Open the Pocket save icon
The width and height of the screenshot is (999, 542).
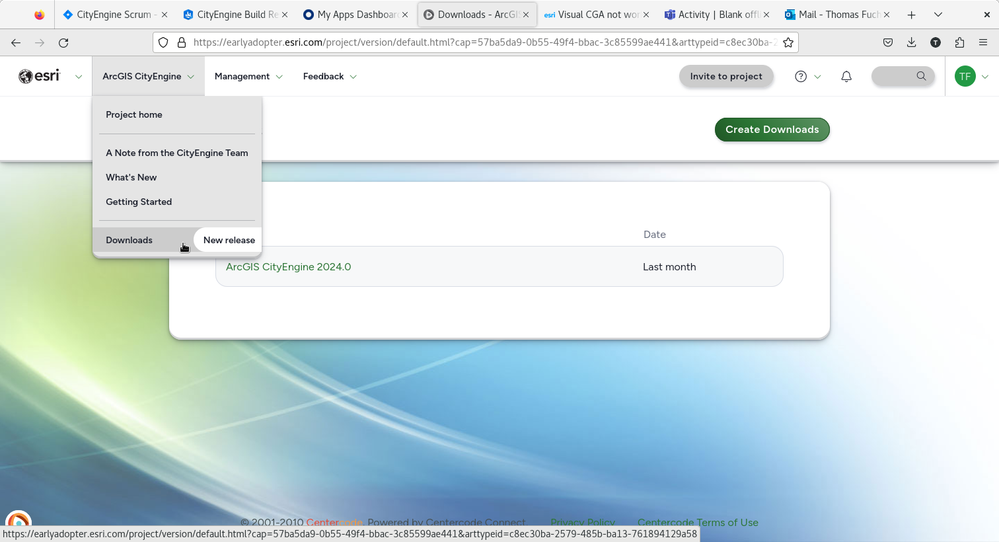[x=888, y=43]
